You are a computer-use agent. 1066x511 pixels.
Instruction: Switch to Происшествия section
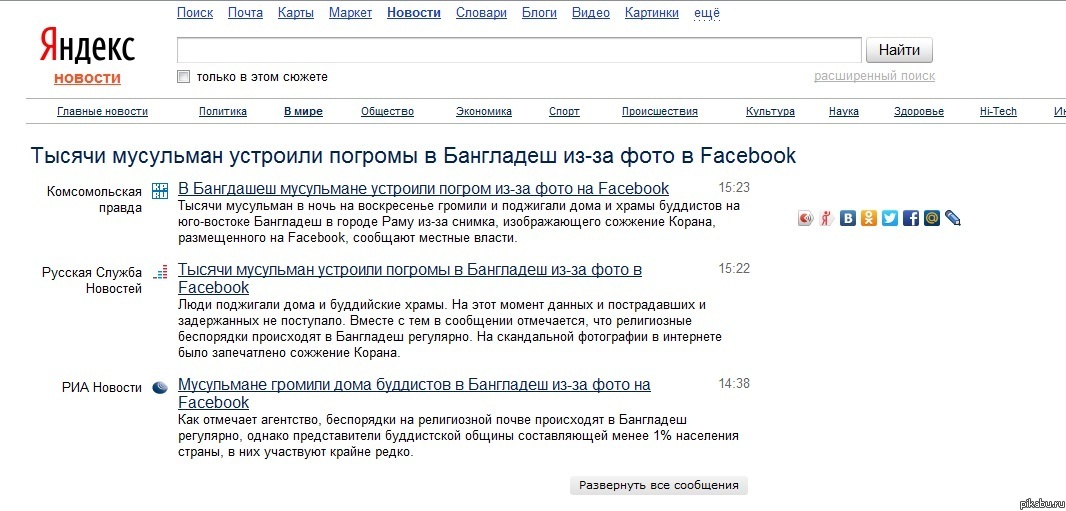(x=660, y=111)
